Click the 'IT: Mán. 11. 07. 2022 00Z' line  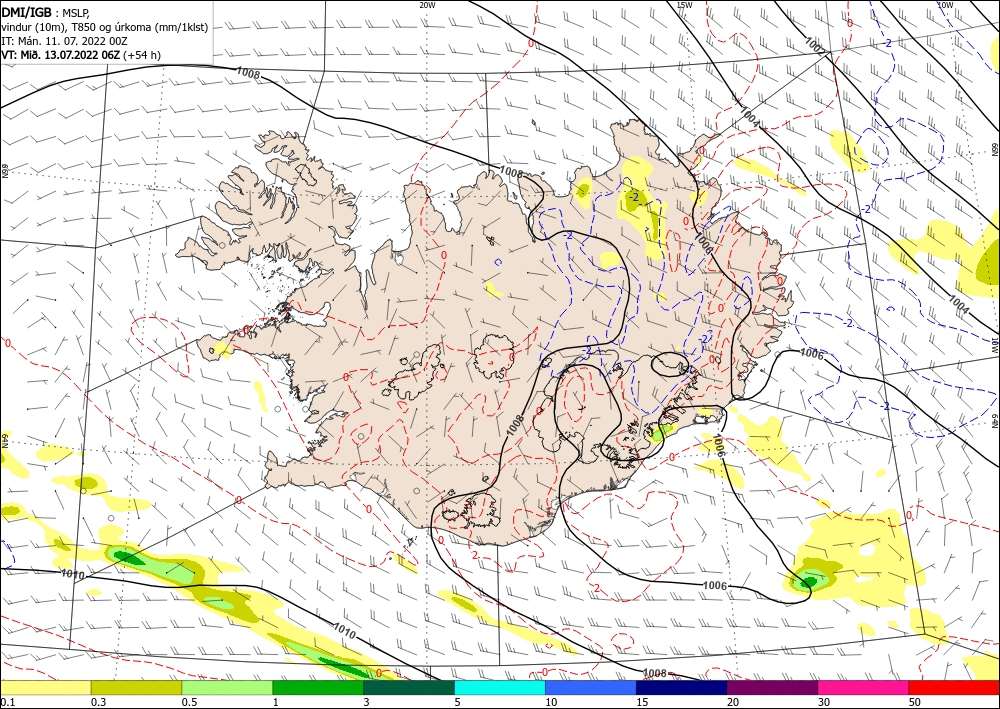[64, 41]
